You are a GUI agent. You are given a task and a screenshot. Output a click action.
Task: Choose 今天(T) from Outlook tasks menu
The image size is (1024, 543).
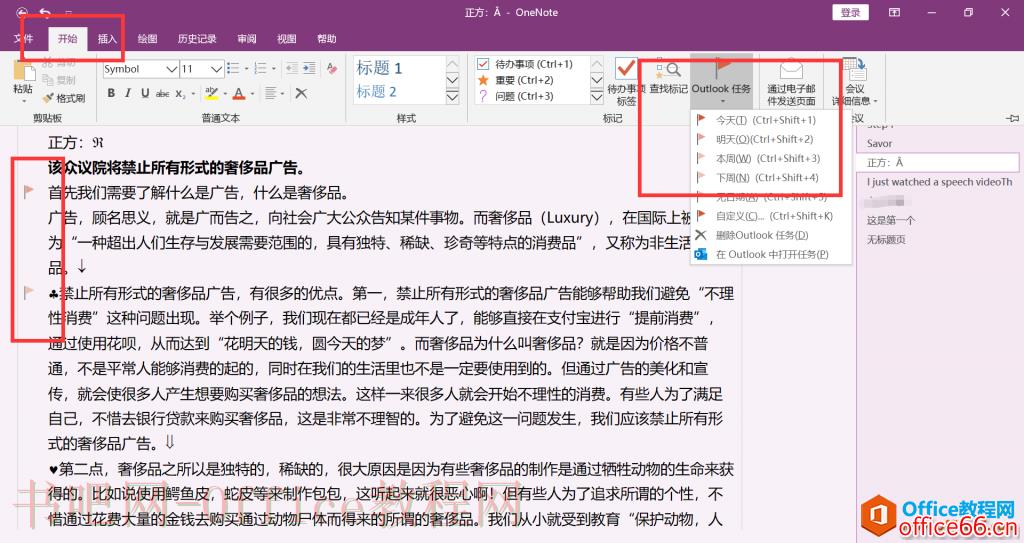[x=771, y=120]
